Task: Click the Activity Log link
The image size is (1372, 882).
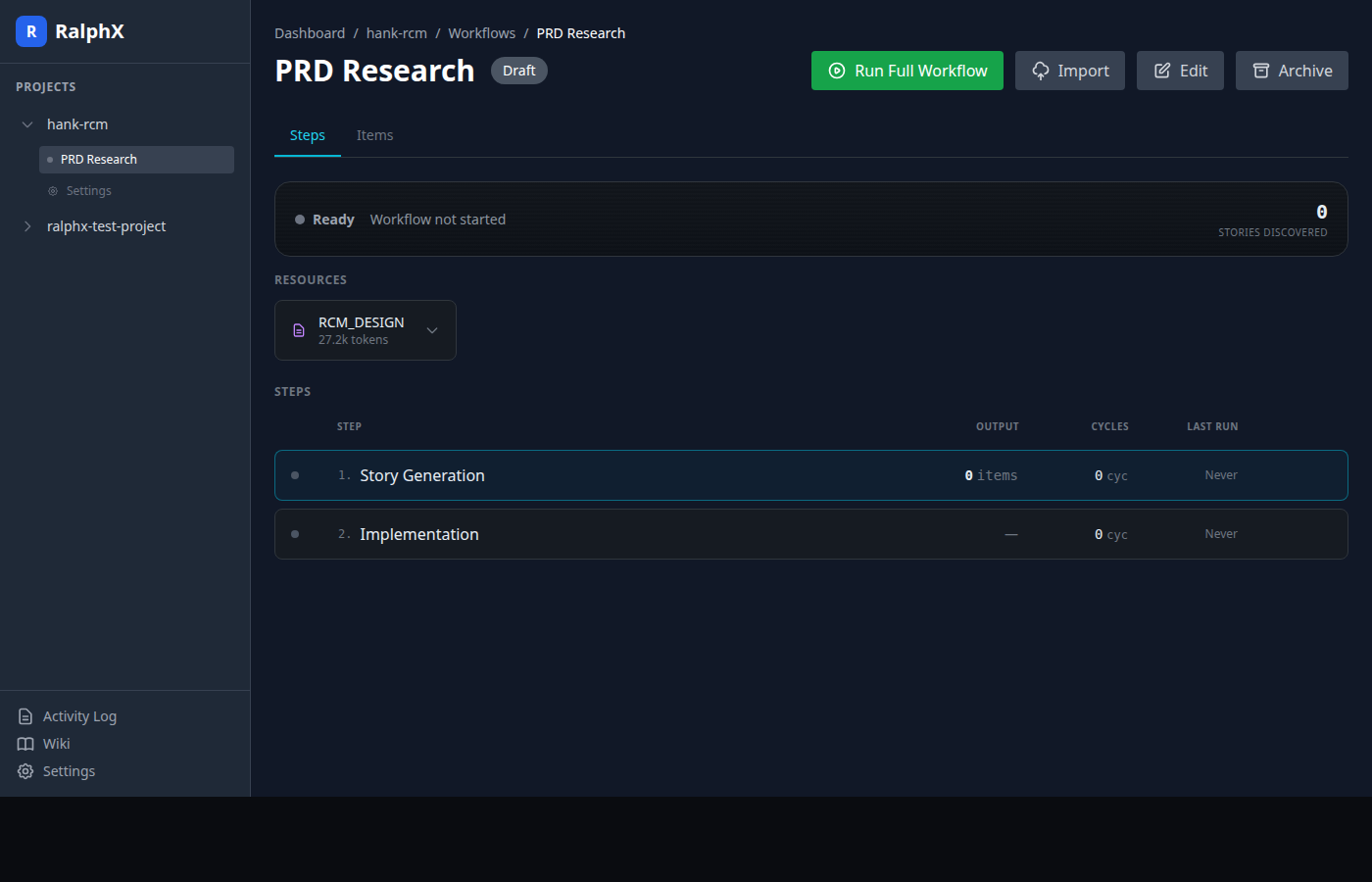Action: [x=79, y=716]
